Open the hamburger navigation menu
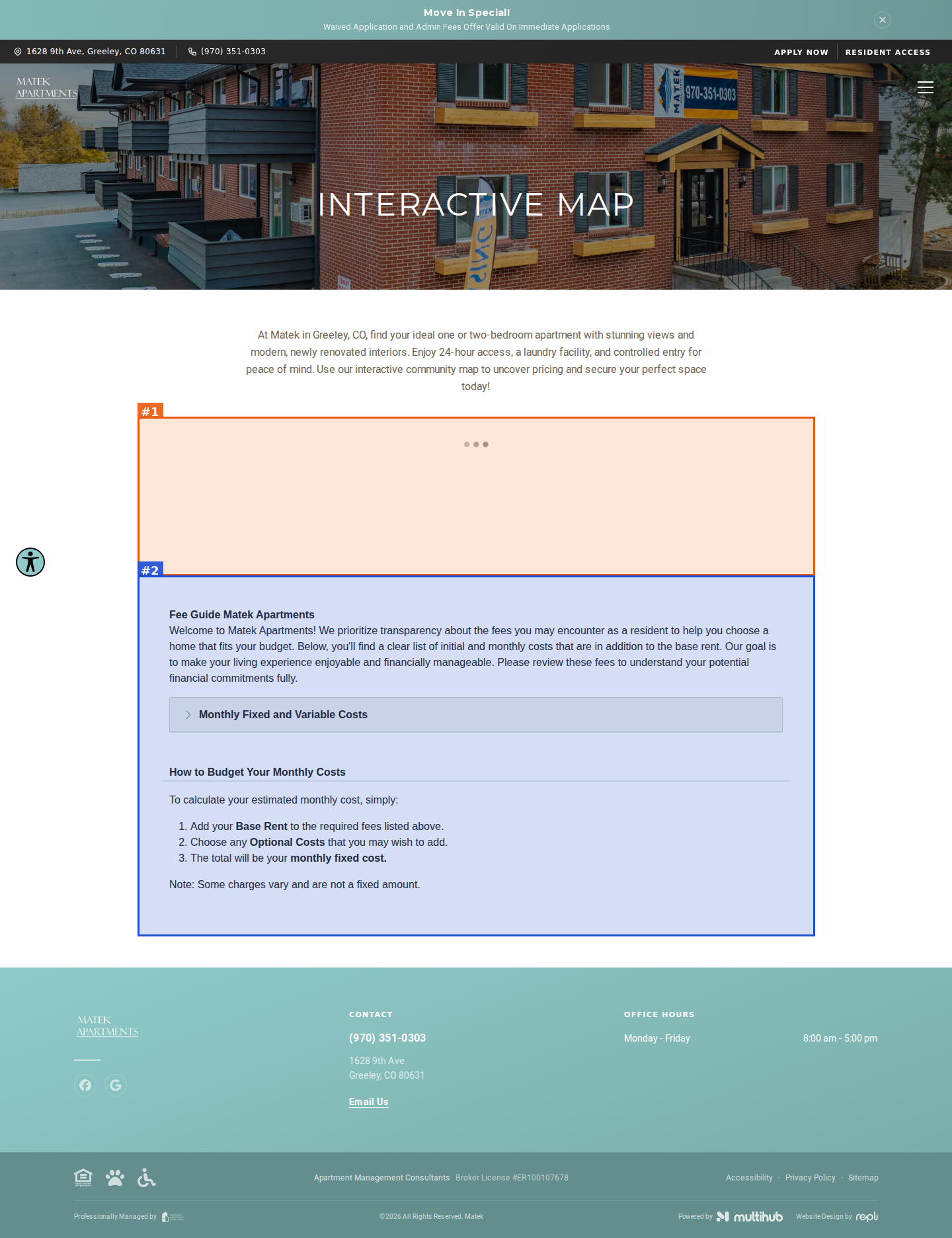 pyautogui.click(x=925, y=87)
